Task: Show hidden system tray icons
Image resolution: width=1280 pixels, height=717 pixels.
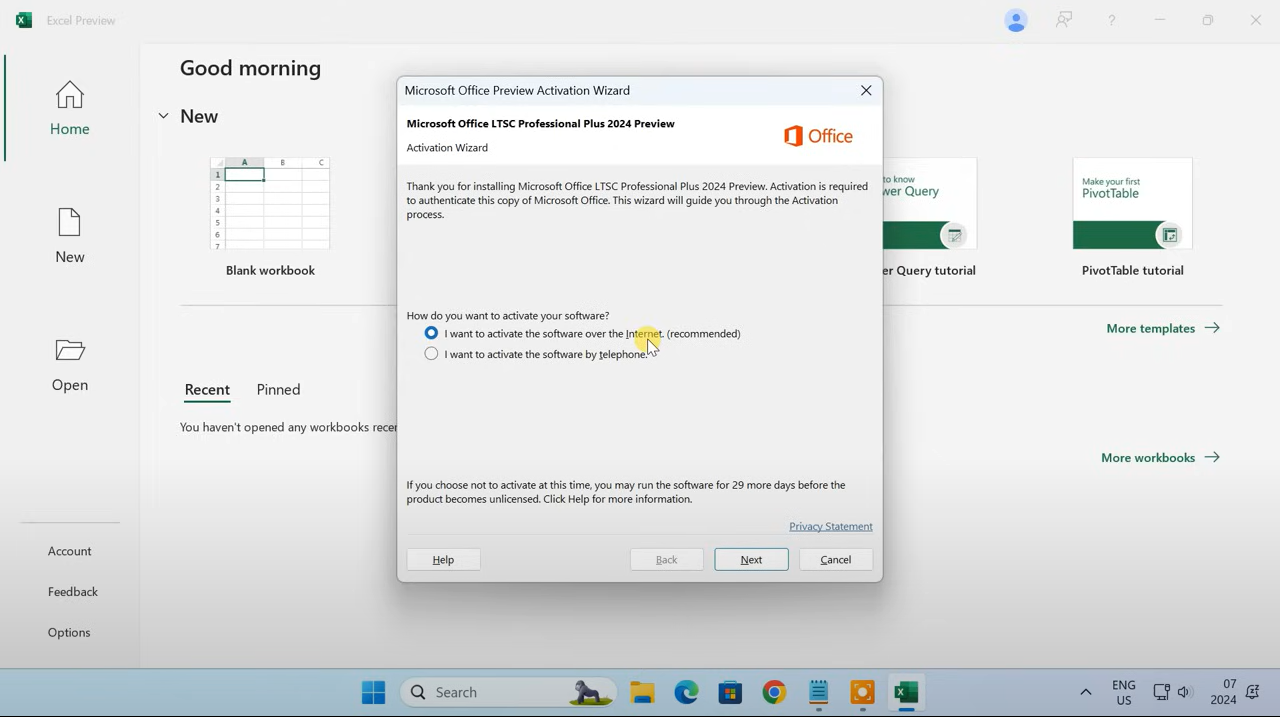Action: 1086,692
